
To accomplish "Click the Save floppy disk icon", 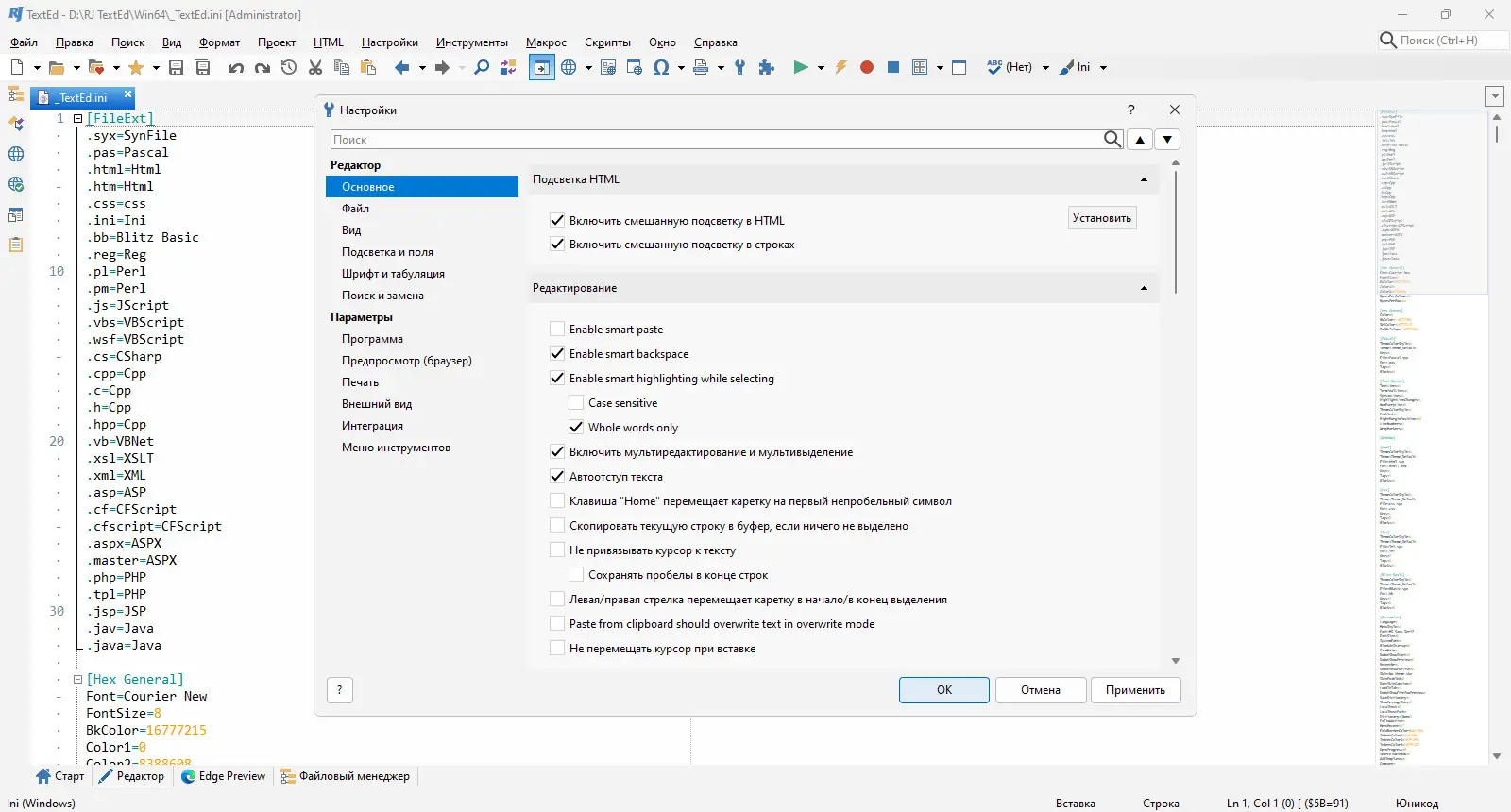I will 176,67.
